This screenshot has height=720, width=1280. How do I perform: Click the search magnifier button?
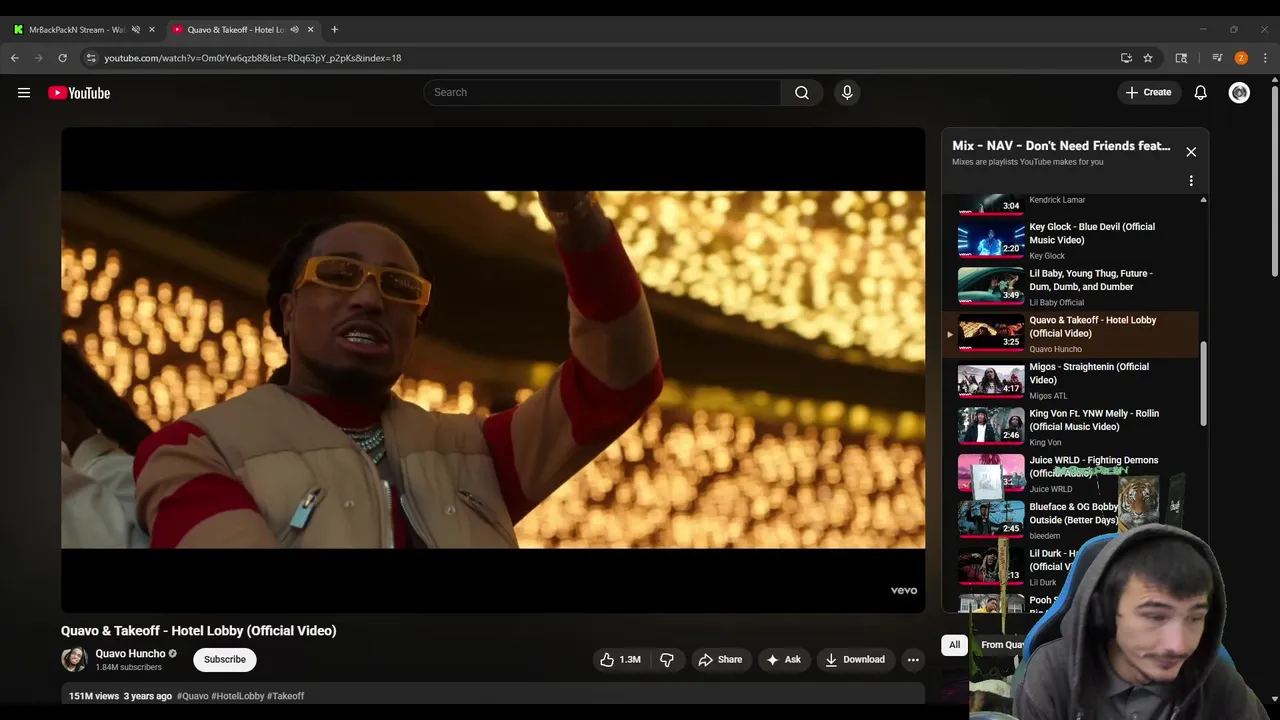(802, 92)
